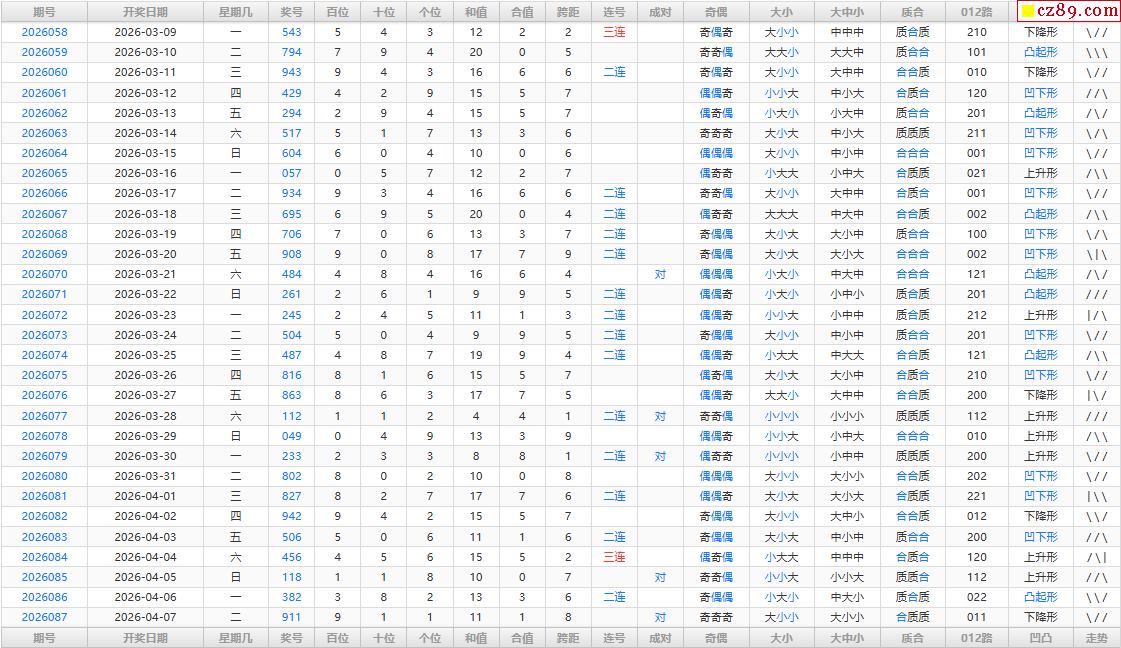Open issue number 2026087 link
Viewport: 1121px width, 648px height.
tap(44, 618)
